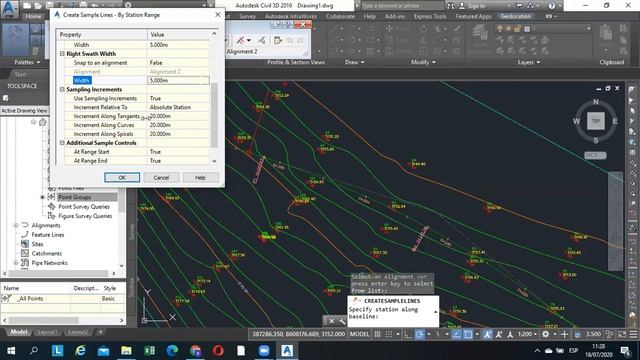Open object snap options dropdown arrow
Viewport: 640px width, 360px height.
(477, 334)
